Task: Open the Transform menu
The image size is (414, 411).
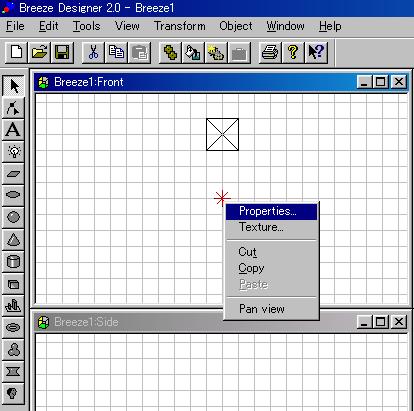Action: click(x=180, y=26)
